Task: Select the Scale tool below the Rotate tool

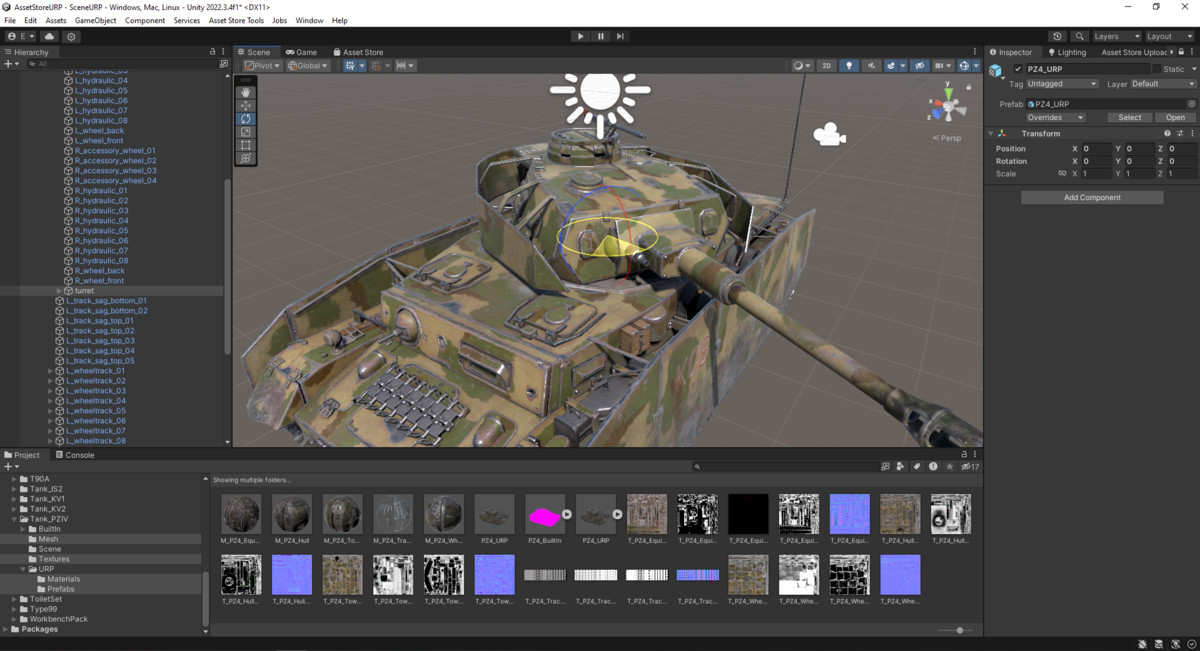Action: pyautogui.click(x=246, y=133)
